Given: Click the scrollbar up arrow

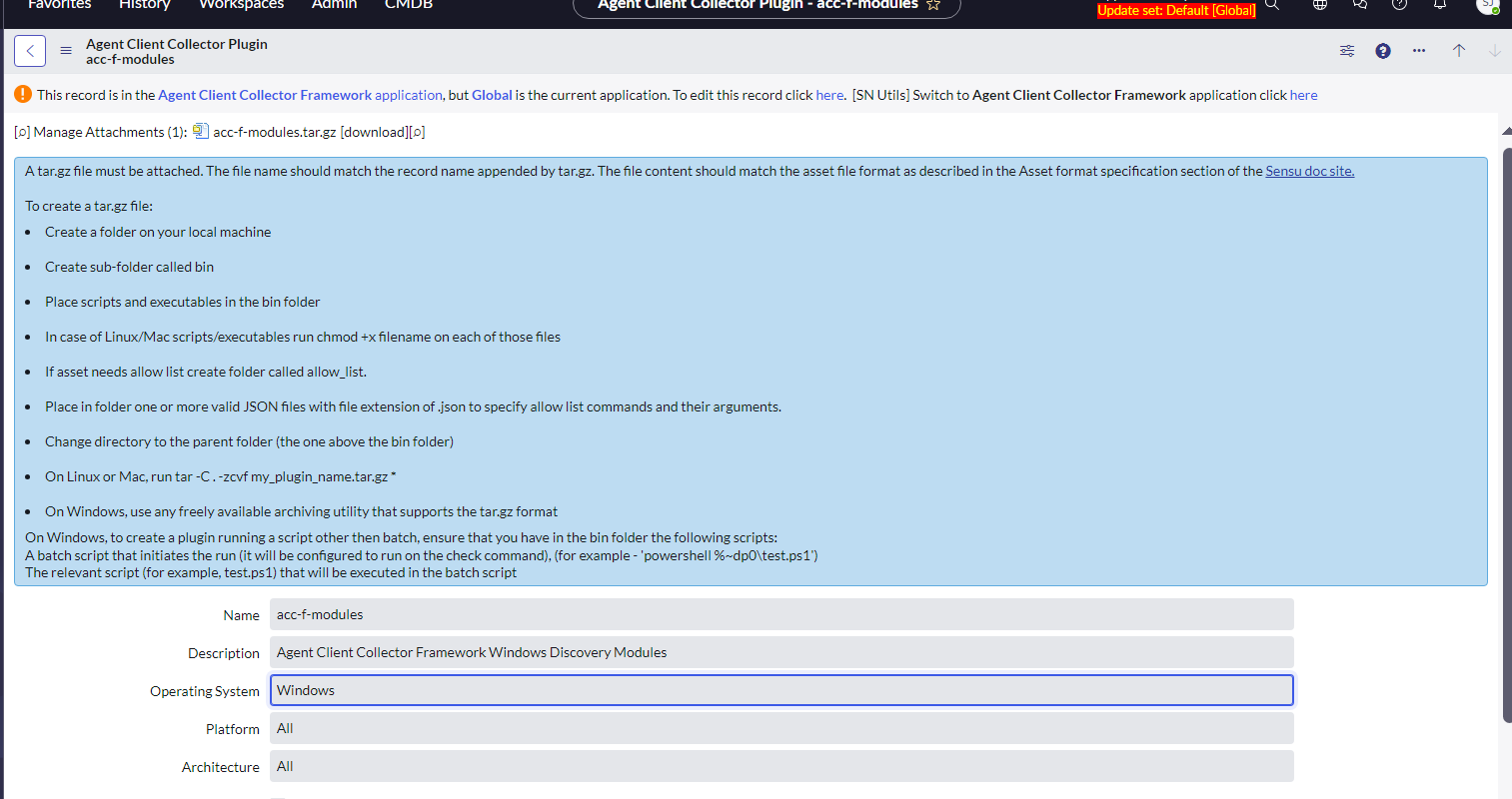Looking at the screenshot, I should click(x=1507, y=131).
